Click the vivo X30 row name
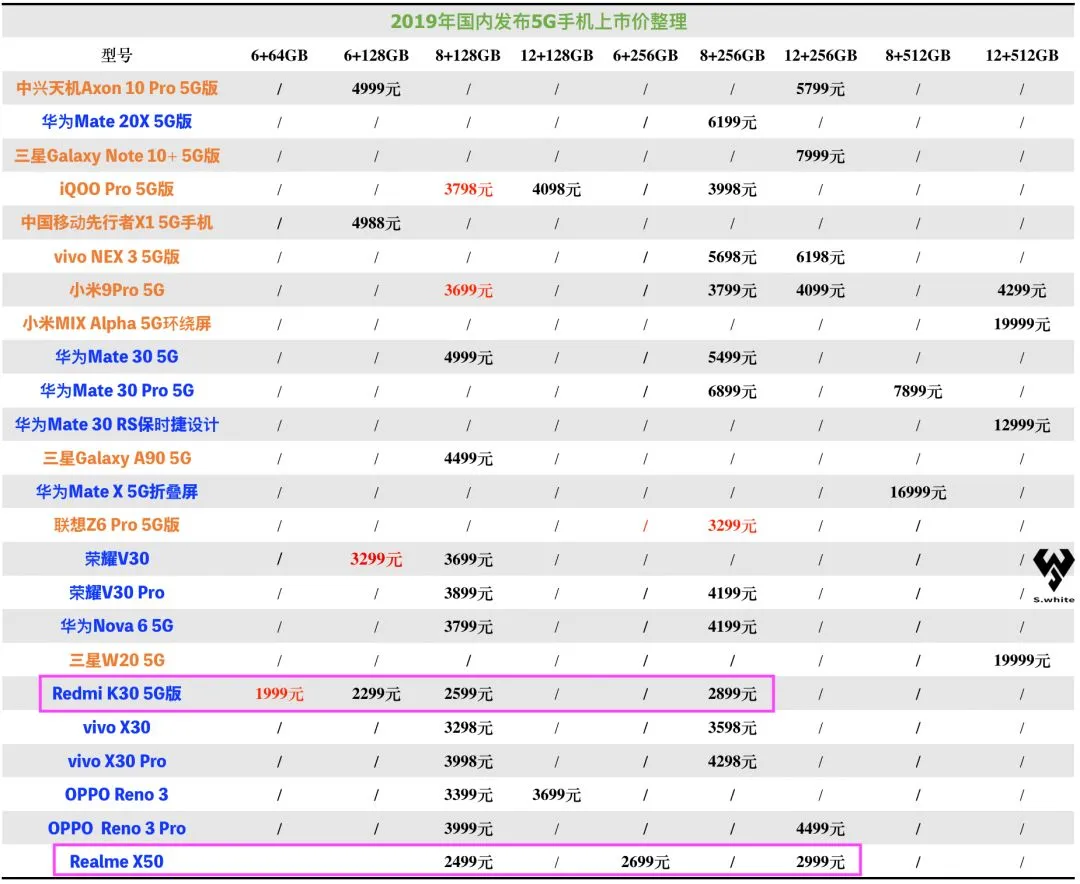Viewport: 1080px width, 884px height. 117,727
